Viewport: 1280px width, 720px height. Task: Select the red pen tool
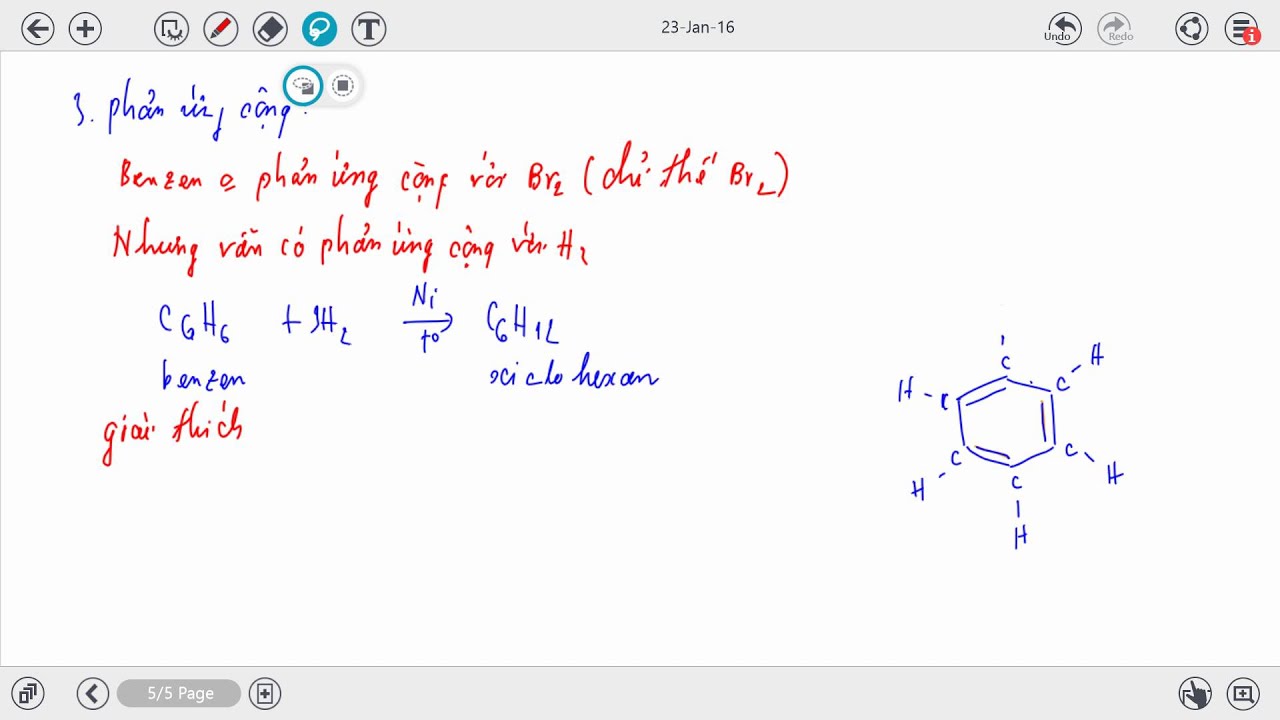click(220, 29)
